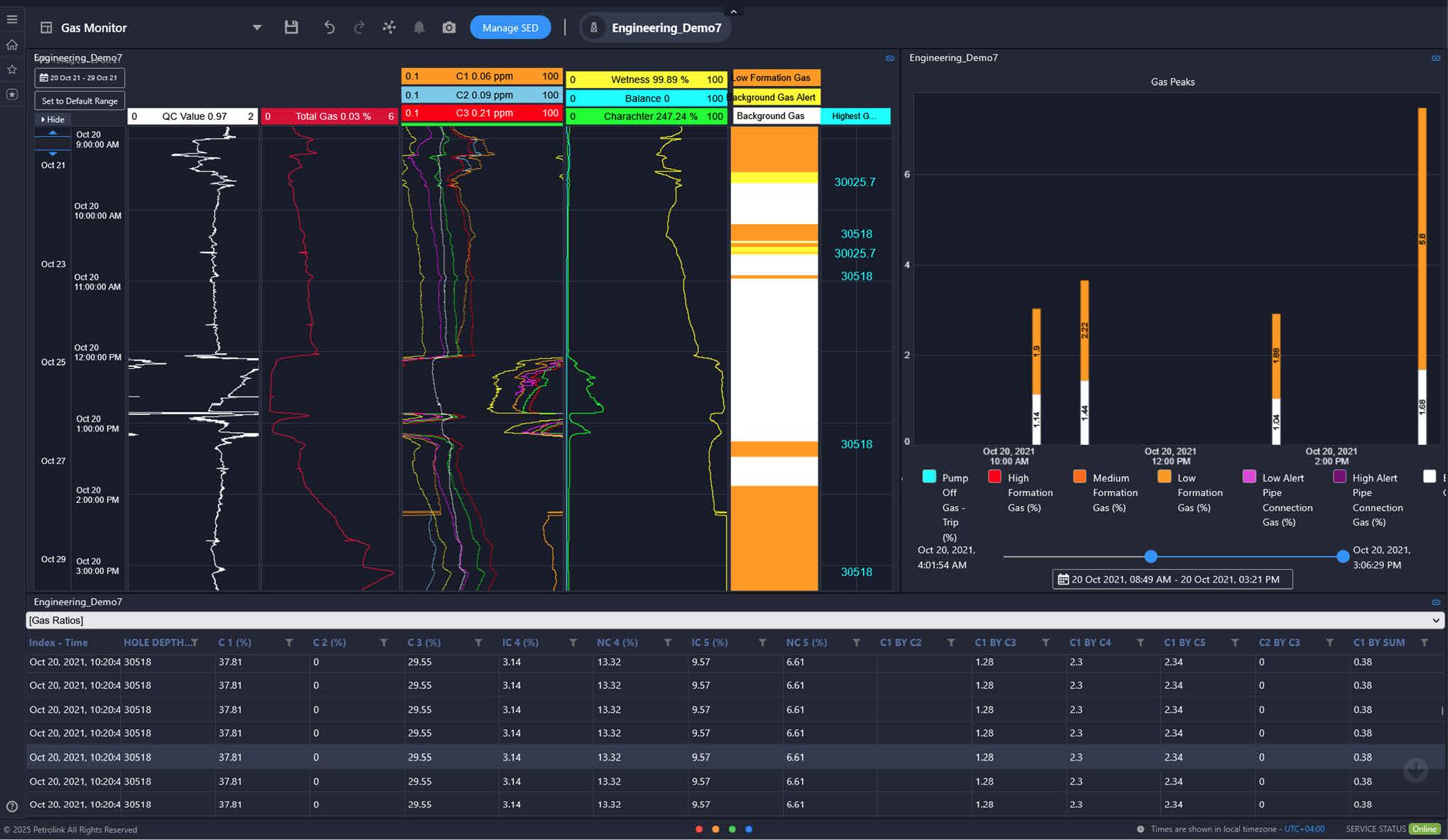This screenshot has width=1448, height=840.
Task: Sort by Index - Time column header
Action: (x=58, y=643)
